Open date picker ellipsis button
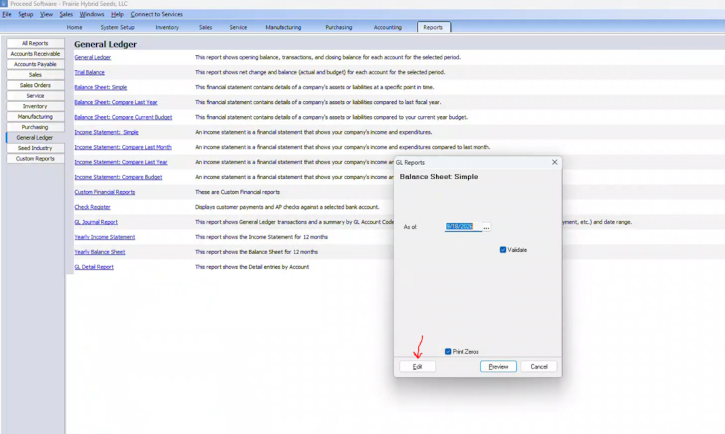 pos(486,227)
